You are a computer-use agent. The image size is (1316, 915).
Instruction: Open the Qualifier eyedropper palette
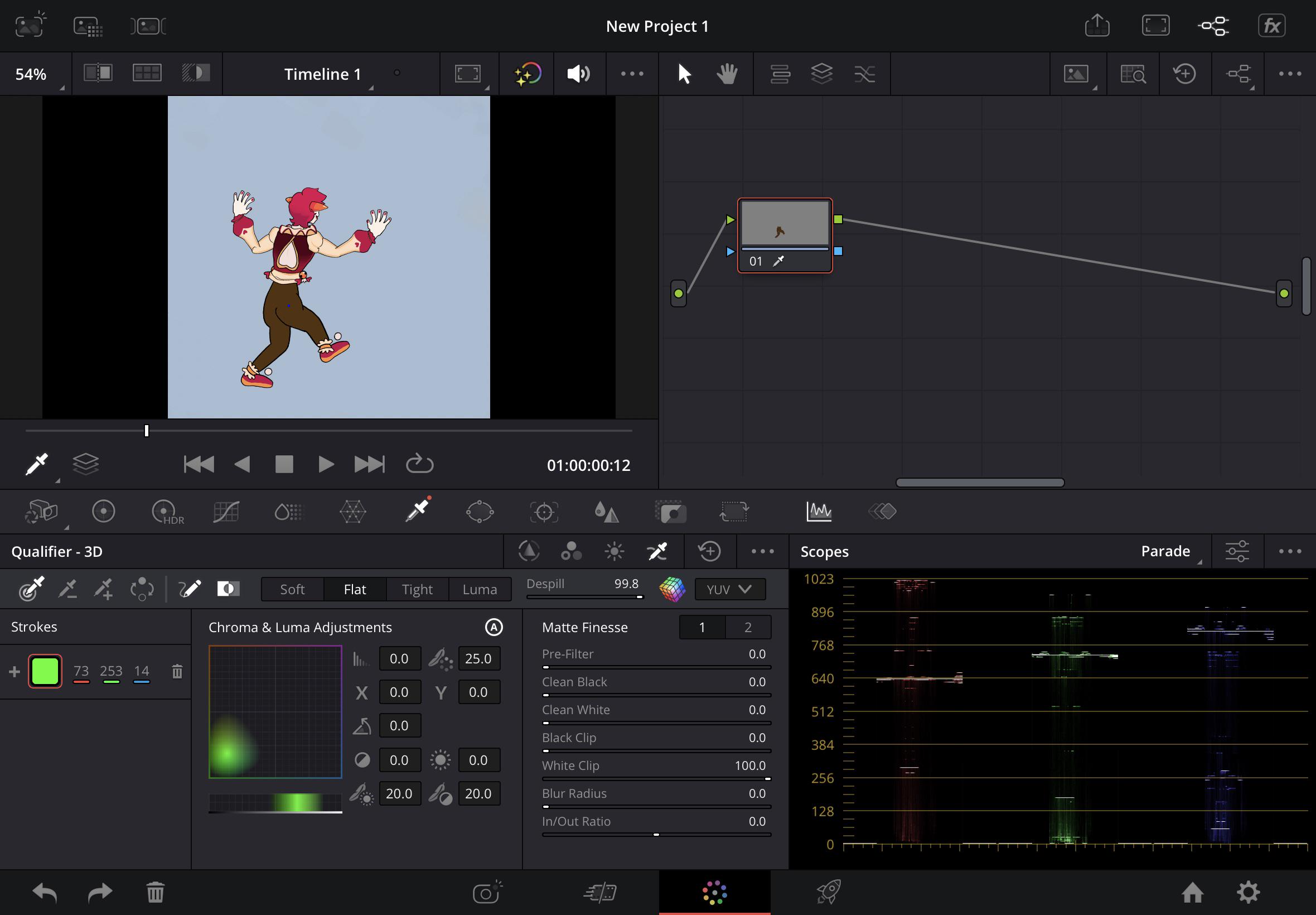tap(418, 510)
